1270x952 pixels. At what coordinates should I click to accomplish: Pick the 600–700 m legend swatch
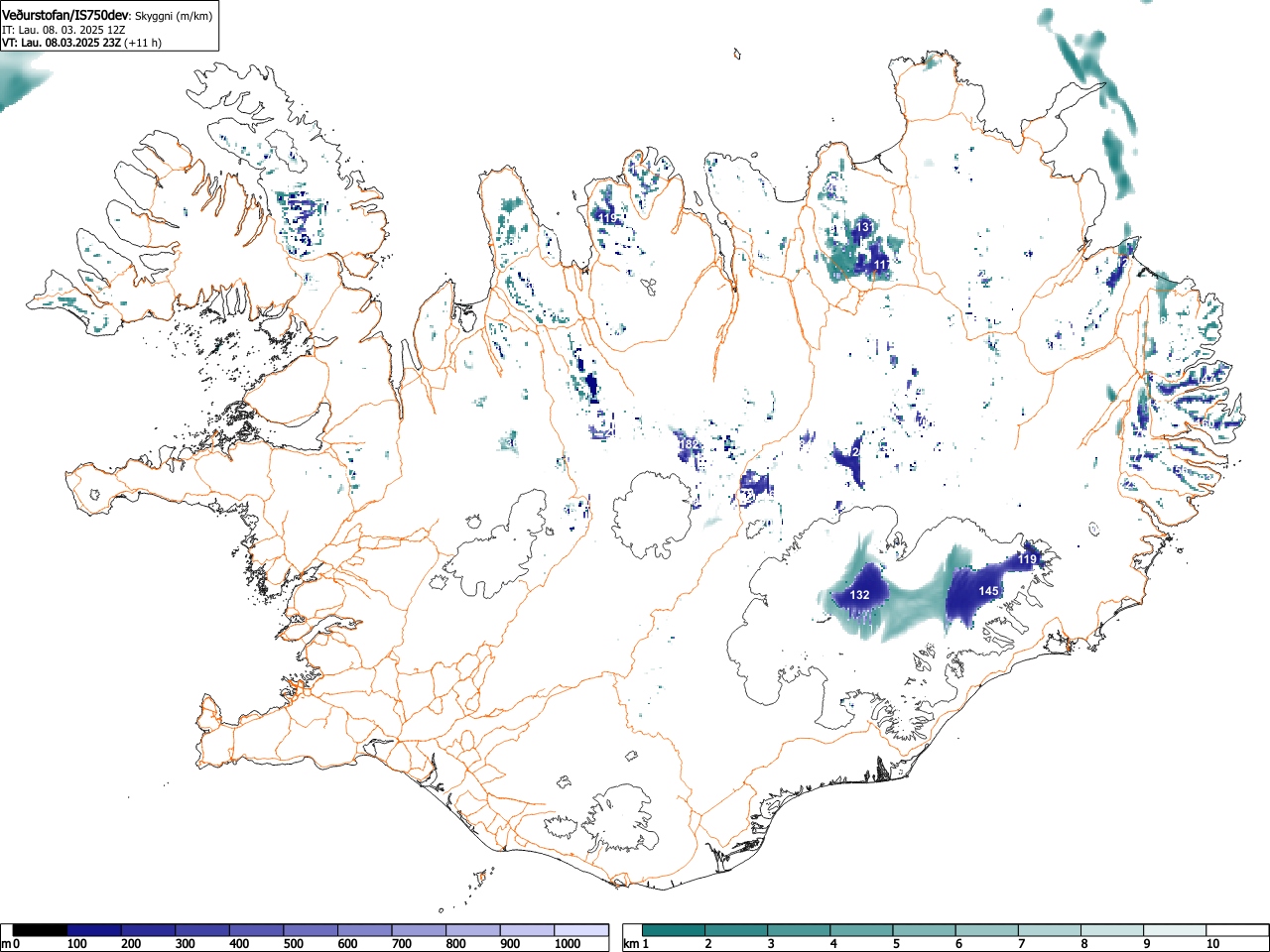[x=365, y=930]
